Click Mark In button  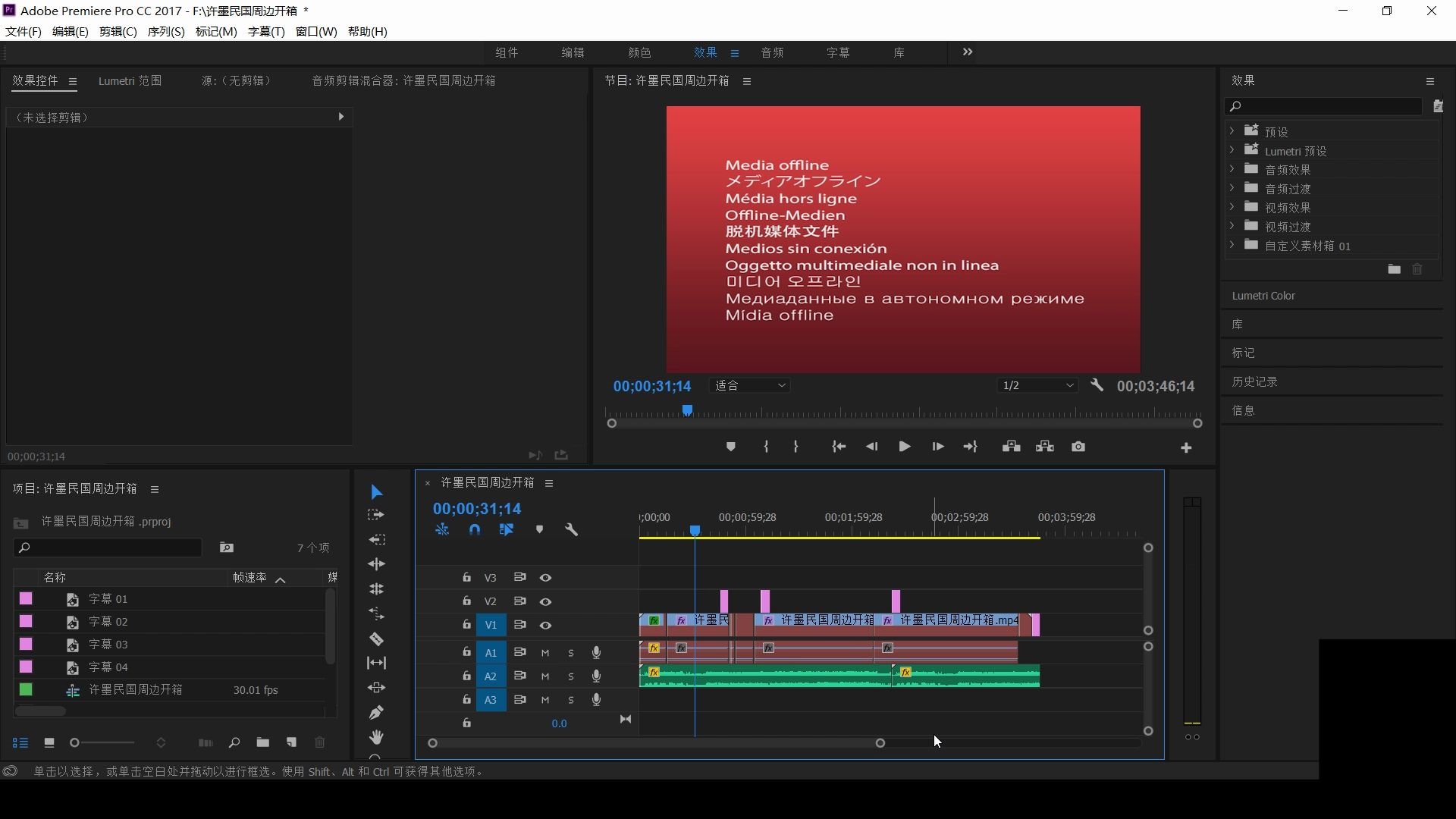point(766,447)
